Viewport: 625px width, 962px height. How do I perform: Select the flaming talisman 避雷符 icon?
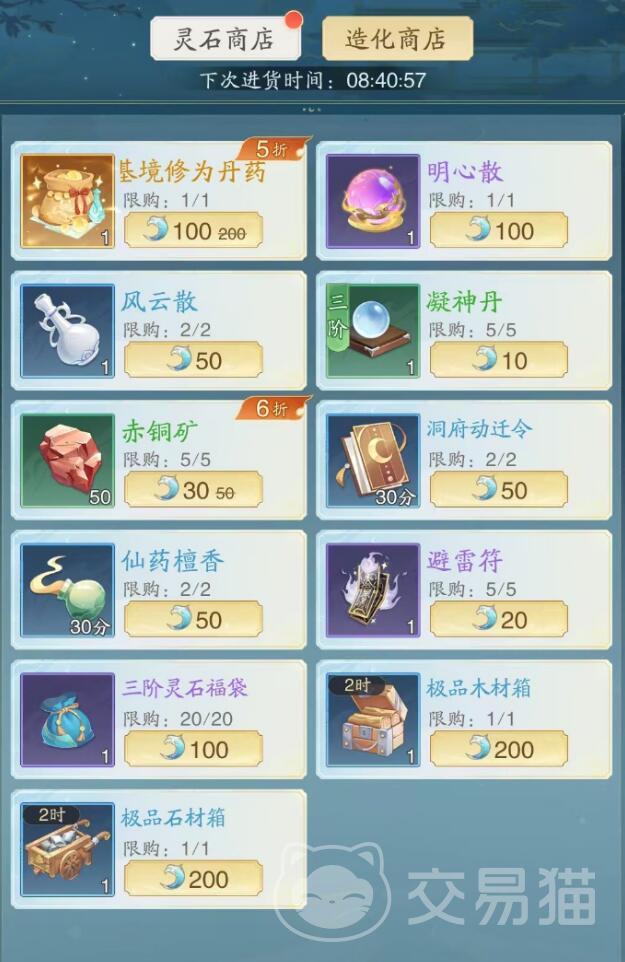[x=373, y=590]
